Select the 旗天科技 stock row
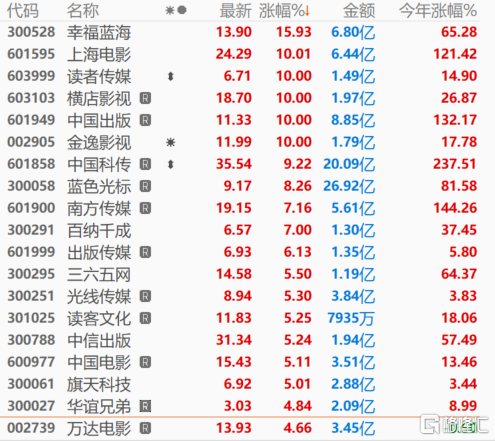This screenshot has height=441, width=495. coord(242,384)
